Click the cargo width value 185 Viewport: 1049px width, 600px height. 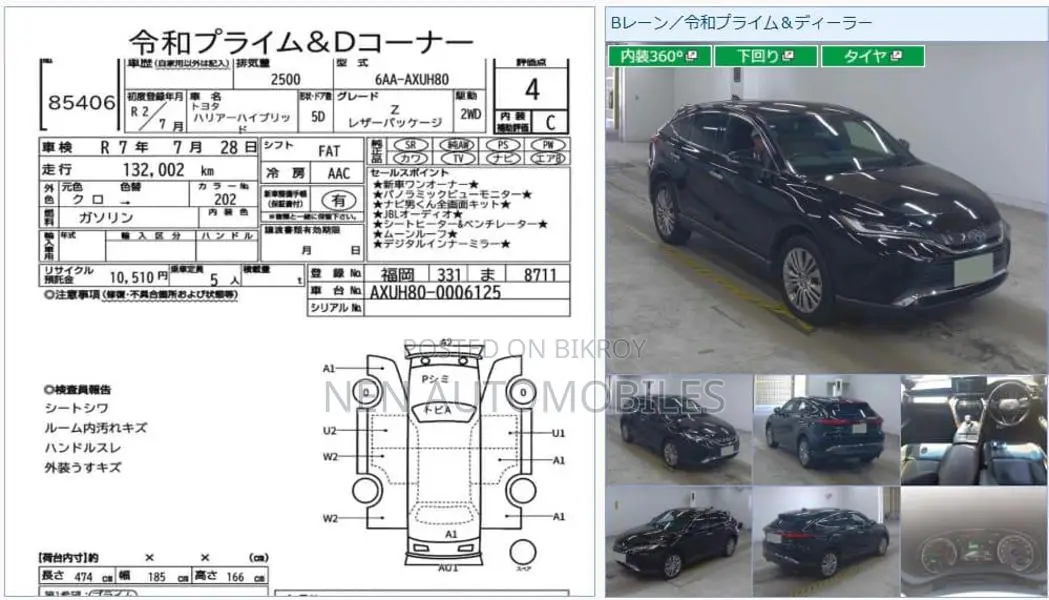coord(156,577)
